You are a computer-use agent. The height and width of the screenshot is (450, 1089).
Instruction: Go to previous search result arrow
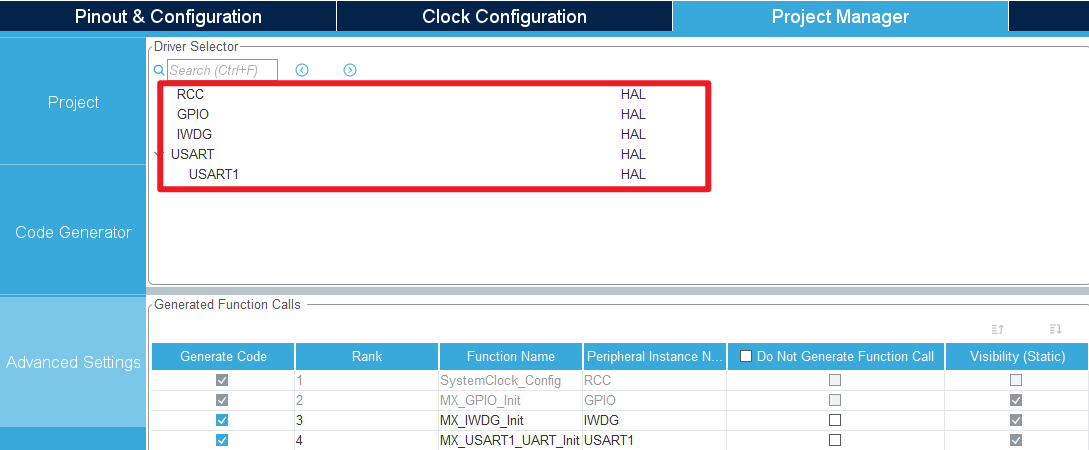[x=301, y=70]
